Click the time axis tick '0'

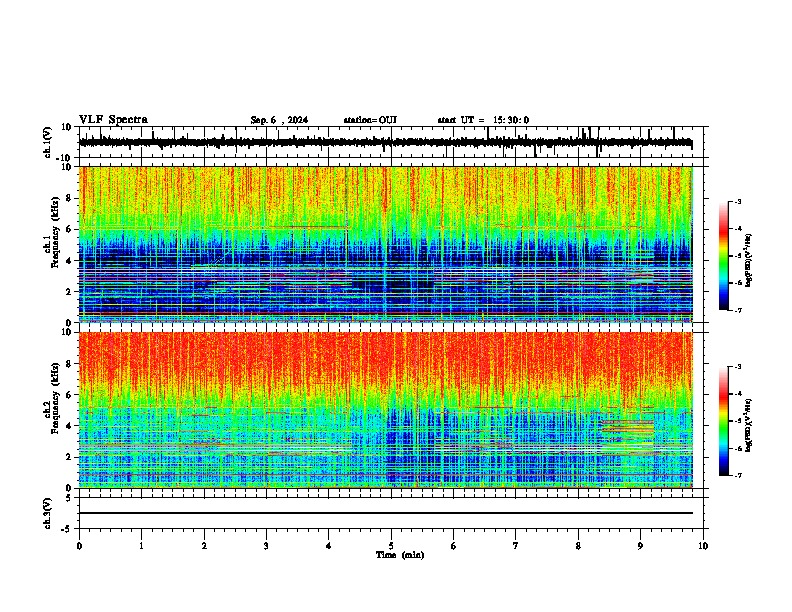79,546
